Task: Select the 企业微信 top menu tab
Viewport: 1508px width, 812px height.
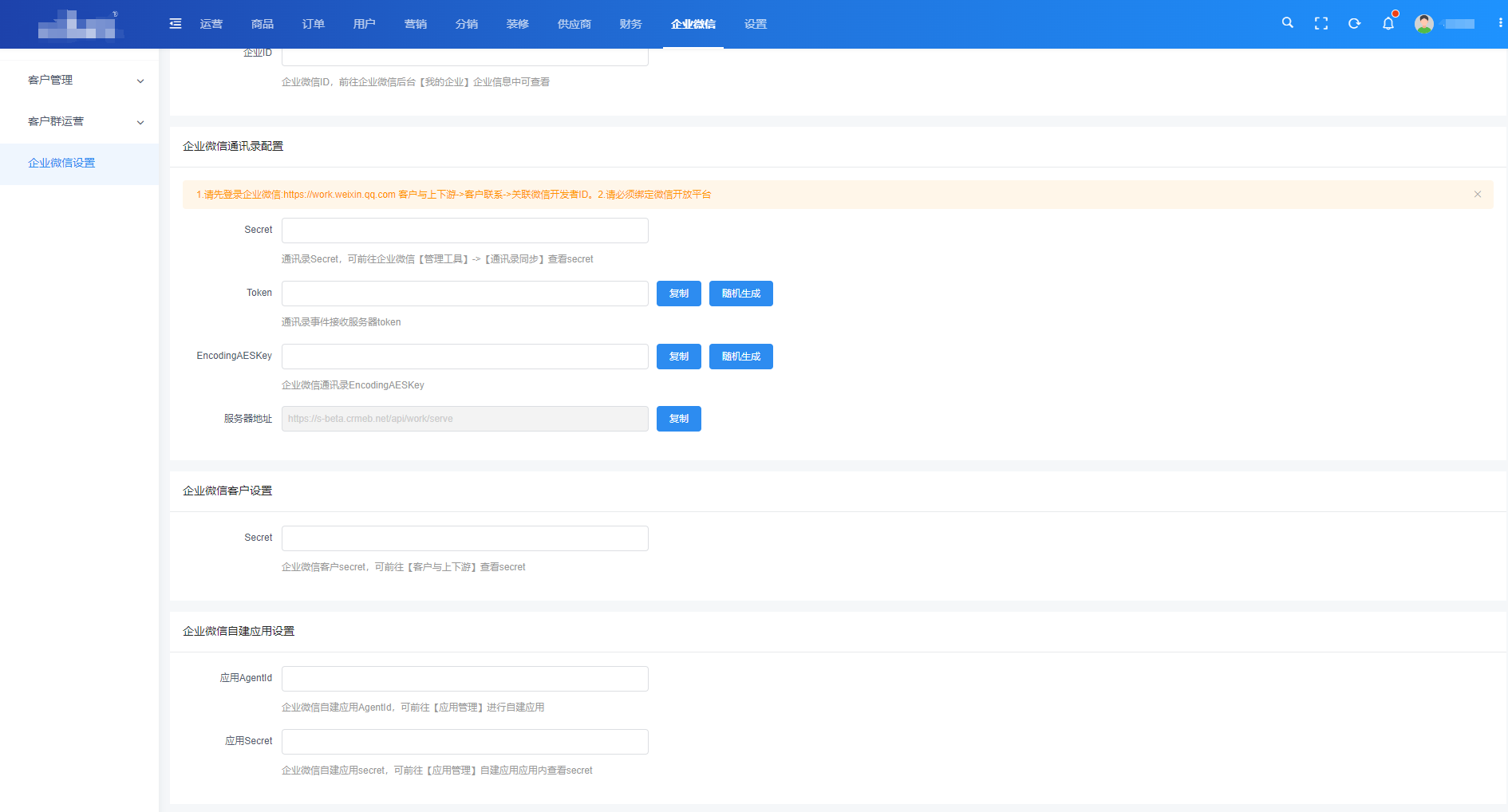Action: click(693, 24)
